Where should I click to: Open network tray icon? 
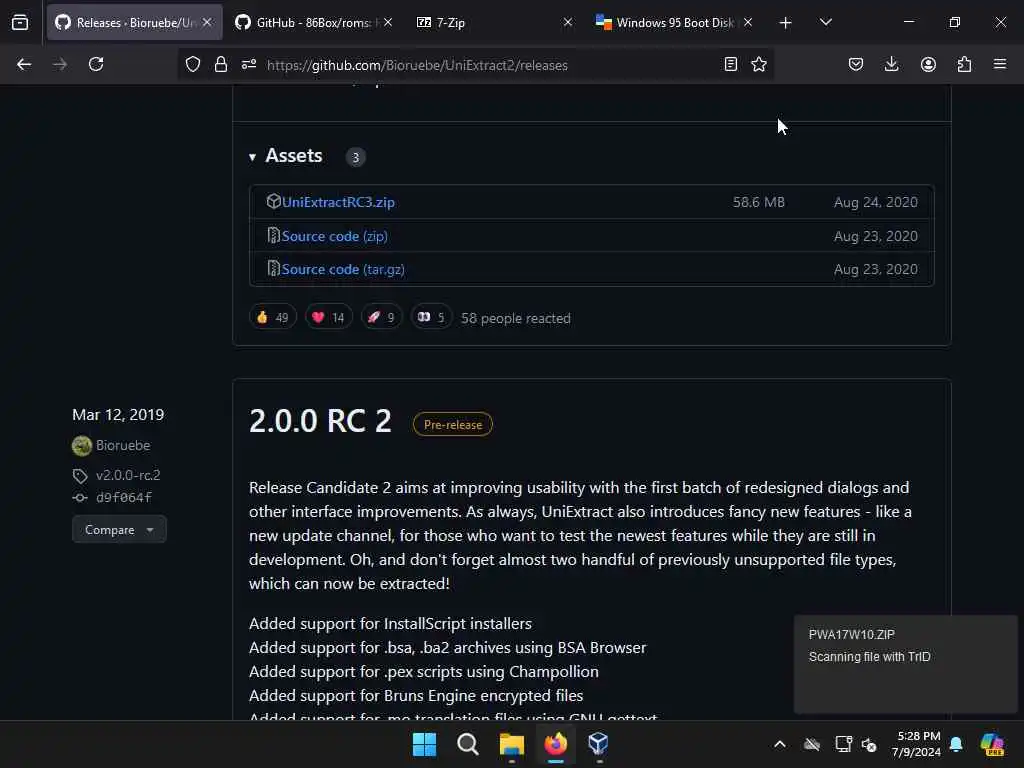(x=843, y=744)
